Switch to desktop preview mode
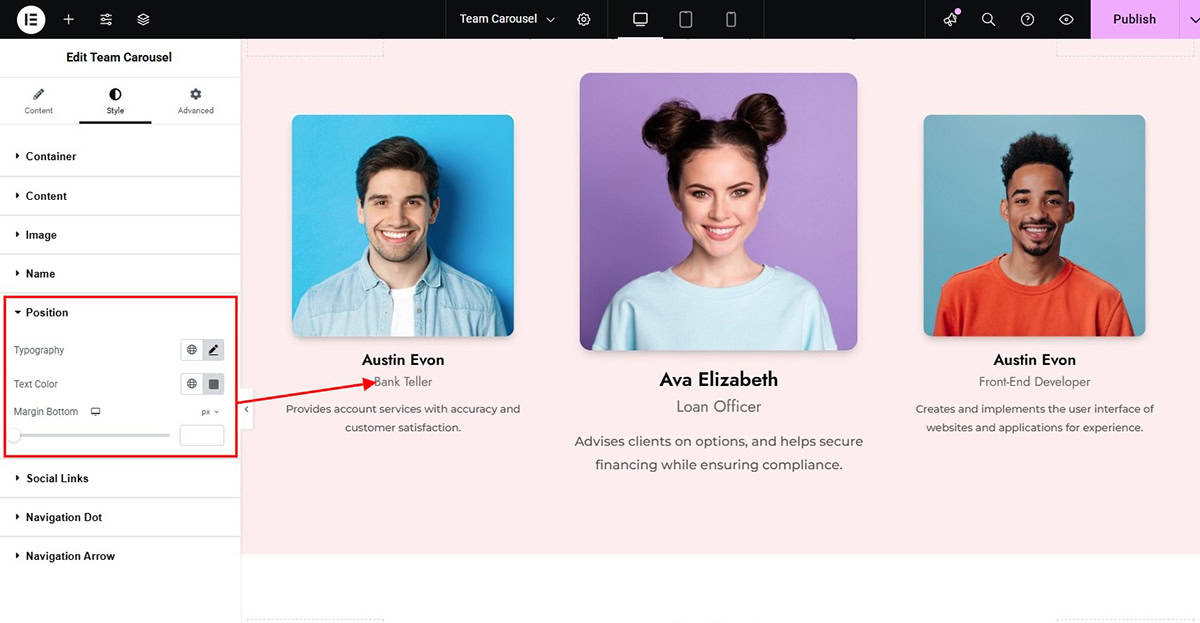The height and width of the screenshot is (623, 1200). [641, 19]
